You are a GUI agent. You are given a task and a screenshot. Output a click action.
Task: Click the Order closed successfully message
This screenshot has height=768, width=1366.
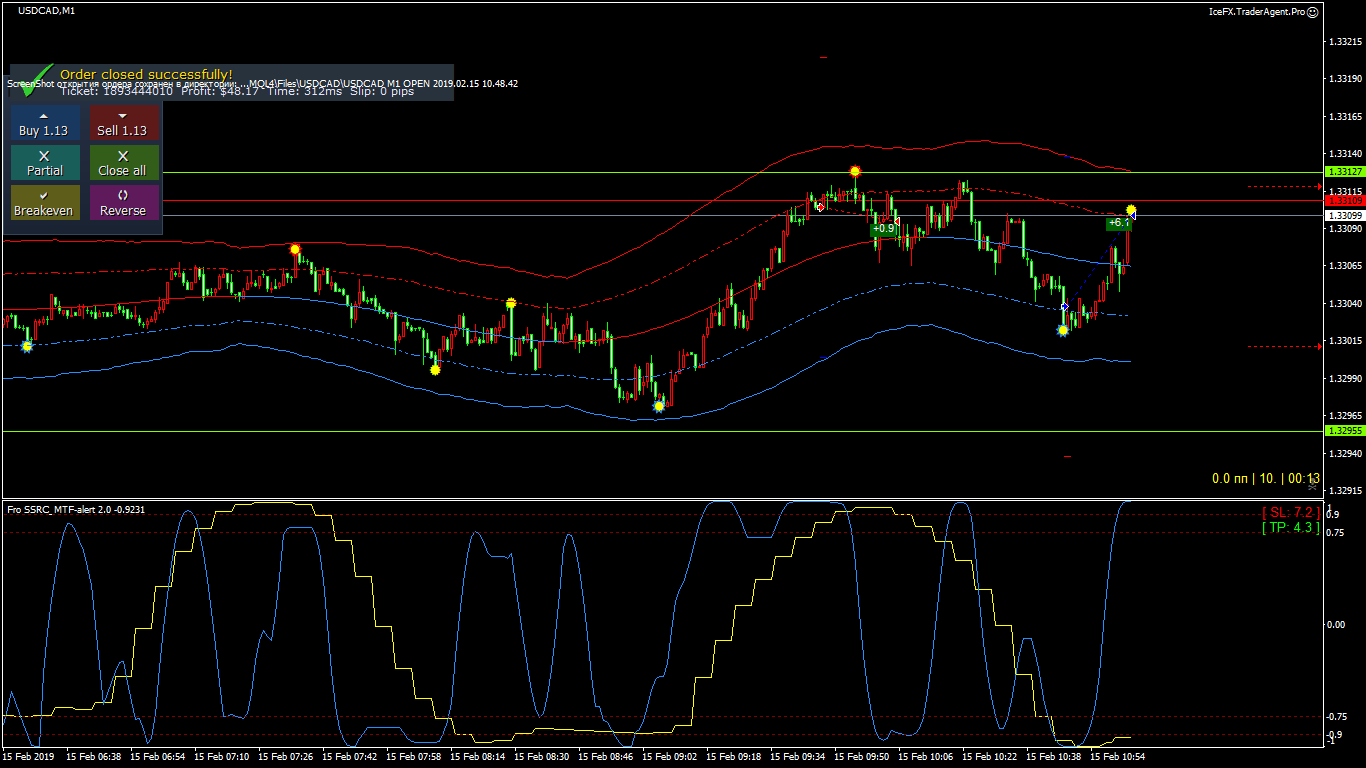[146, 74]
